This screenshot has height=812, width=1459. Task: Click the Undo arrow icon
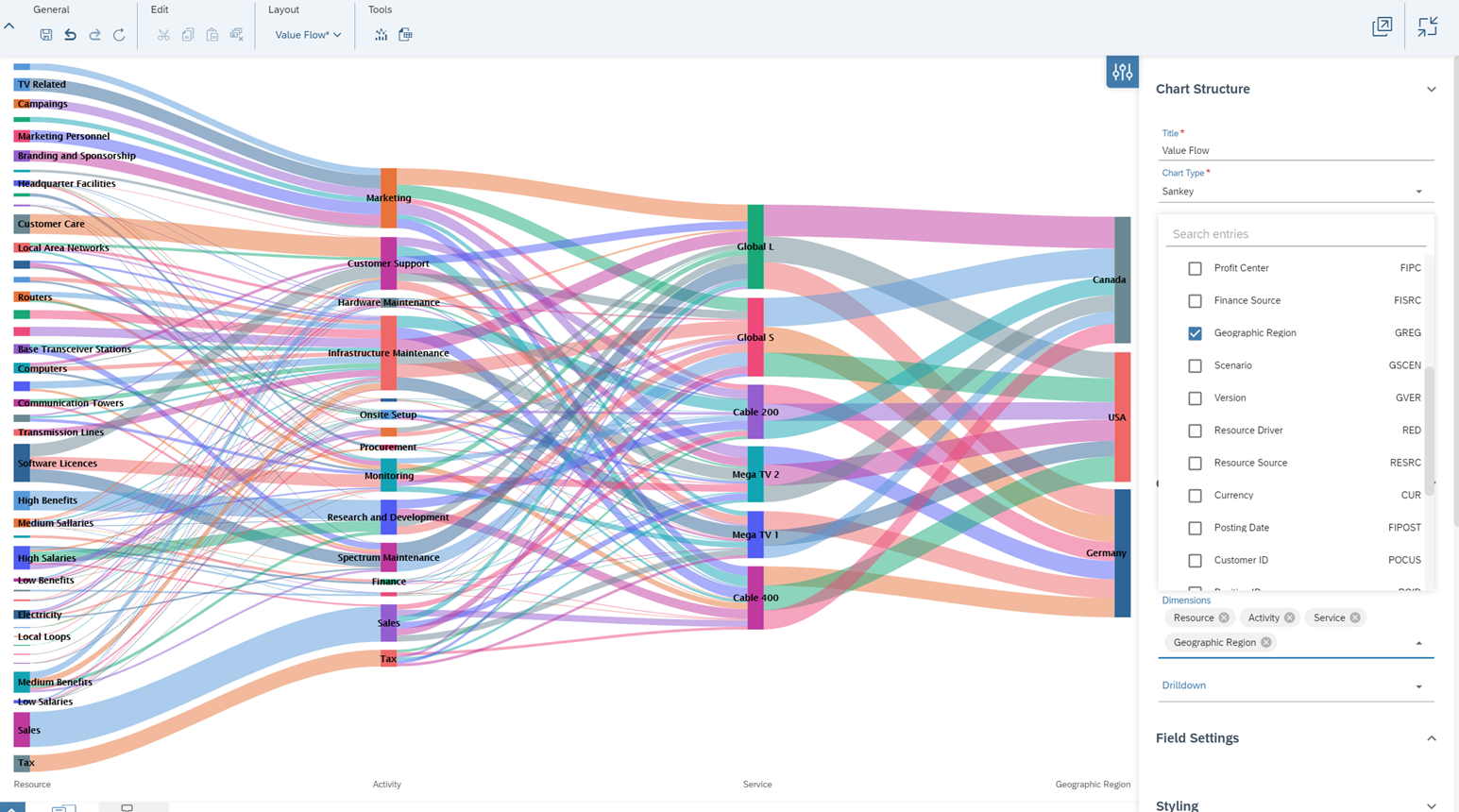point(70,35)
